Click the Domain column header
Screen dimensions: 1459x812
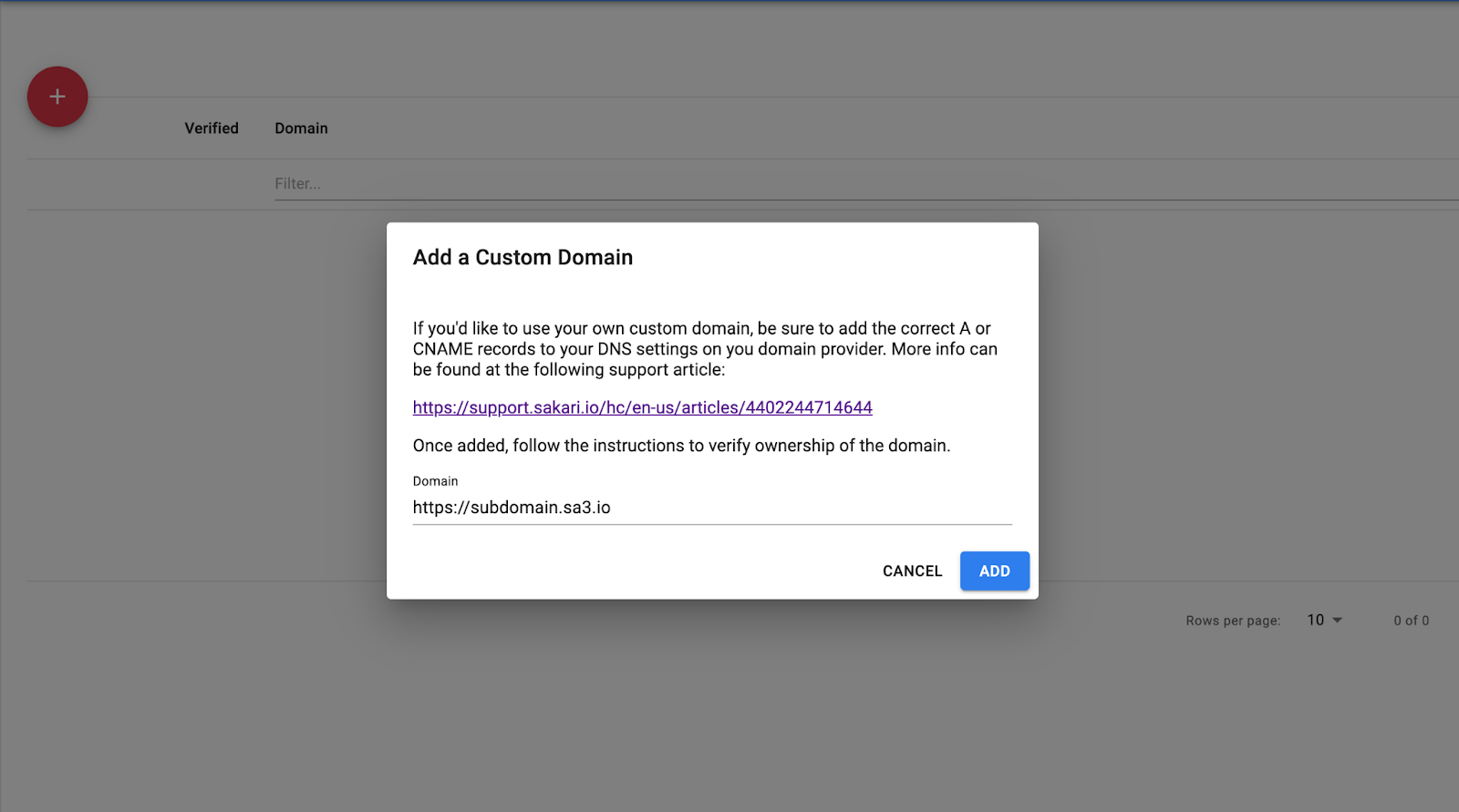click(301, 128)
